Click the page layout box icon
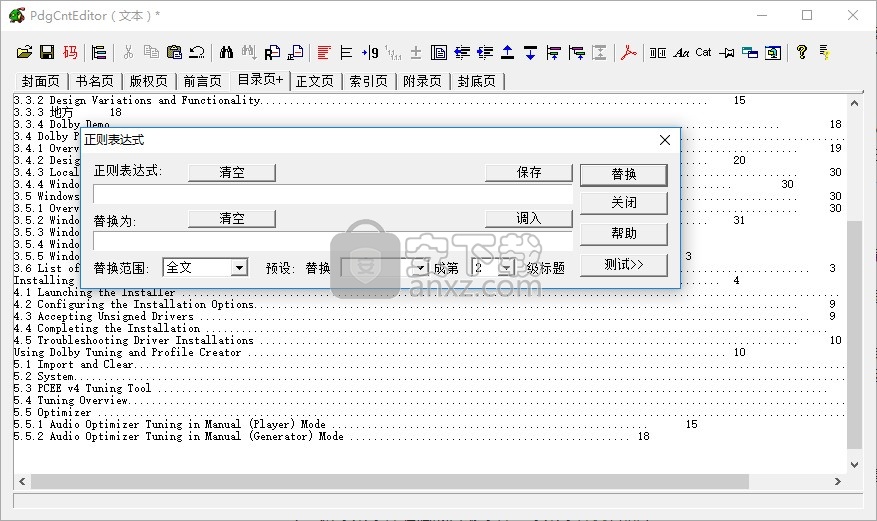 point(438,53)
